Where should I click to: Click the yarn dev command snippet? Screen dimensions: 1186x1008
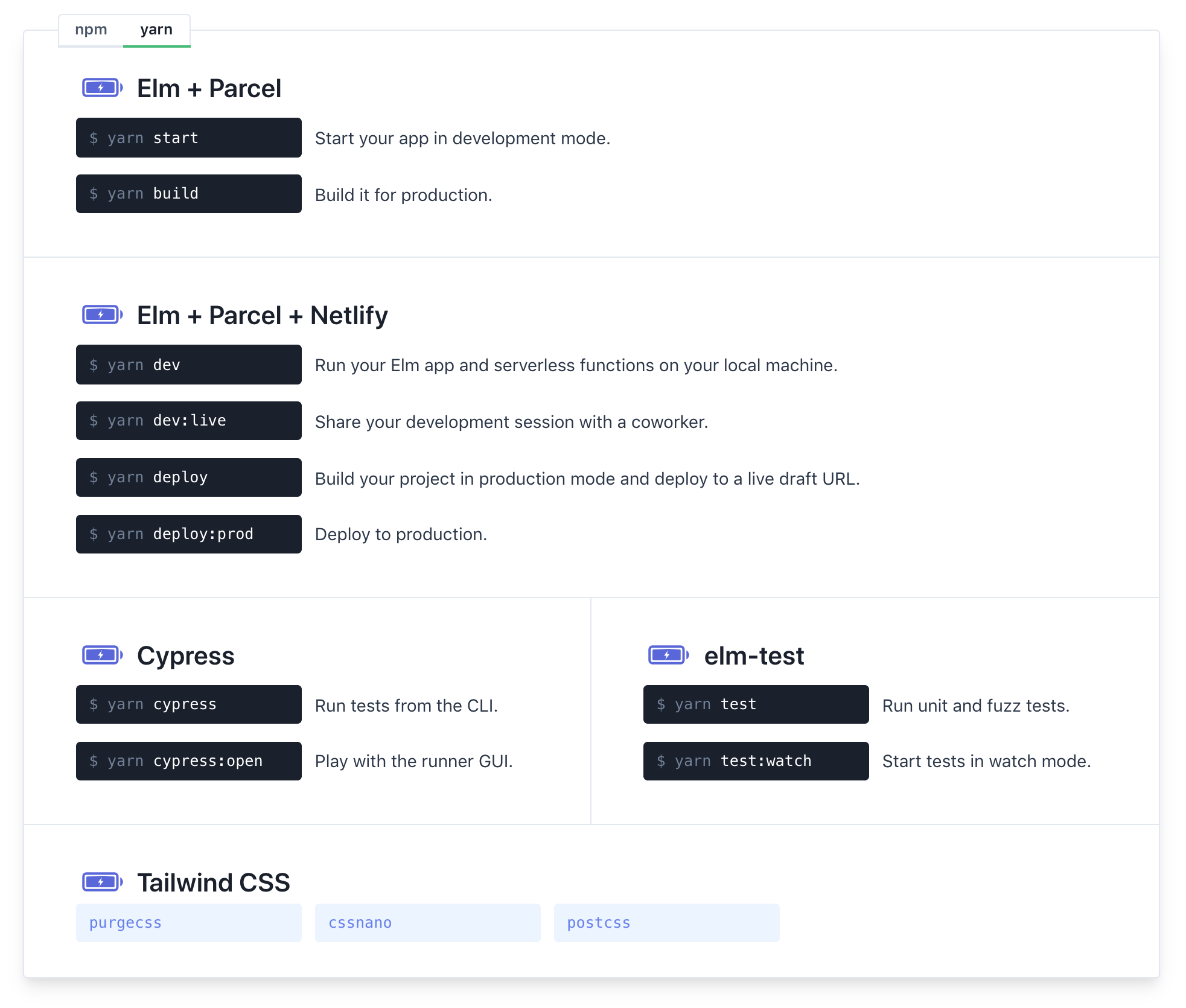[x=188, y=365]
